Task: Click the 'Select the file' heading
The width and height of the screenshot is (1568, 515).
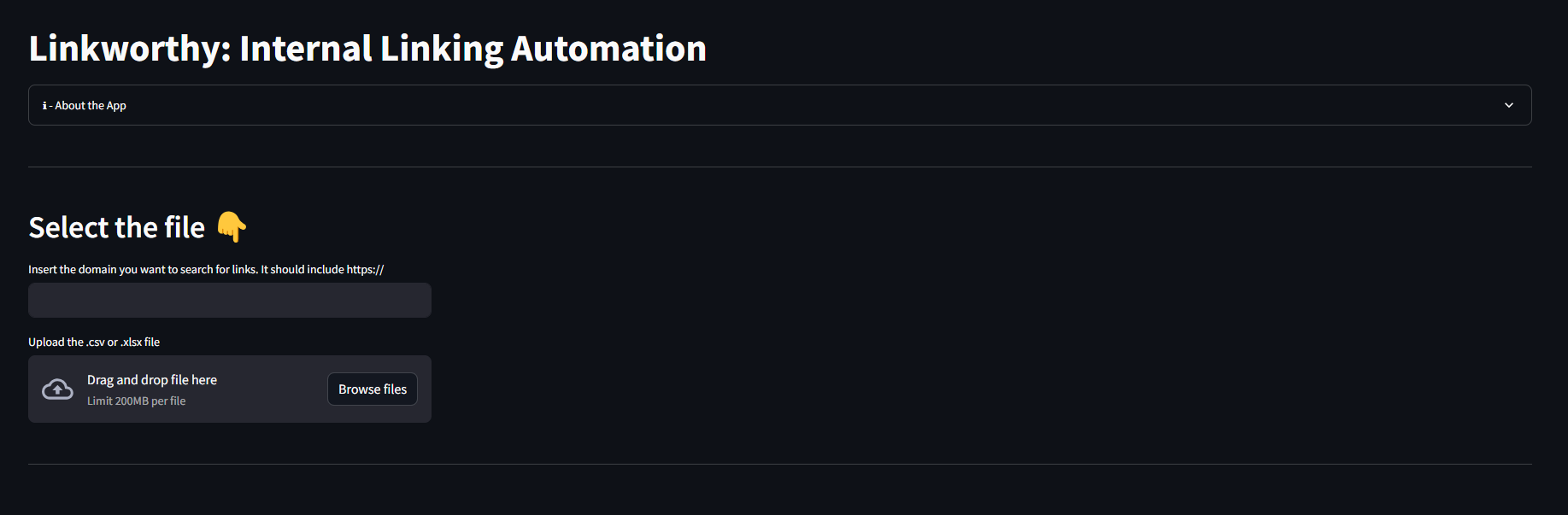Action: pos(116,226)
